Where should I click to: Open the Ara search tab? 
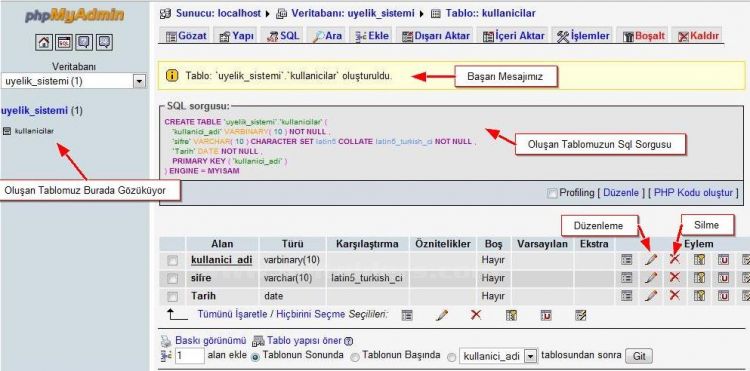[327, 36]
